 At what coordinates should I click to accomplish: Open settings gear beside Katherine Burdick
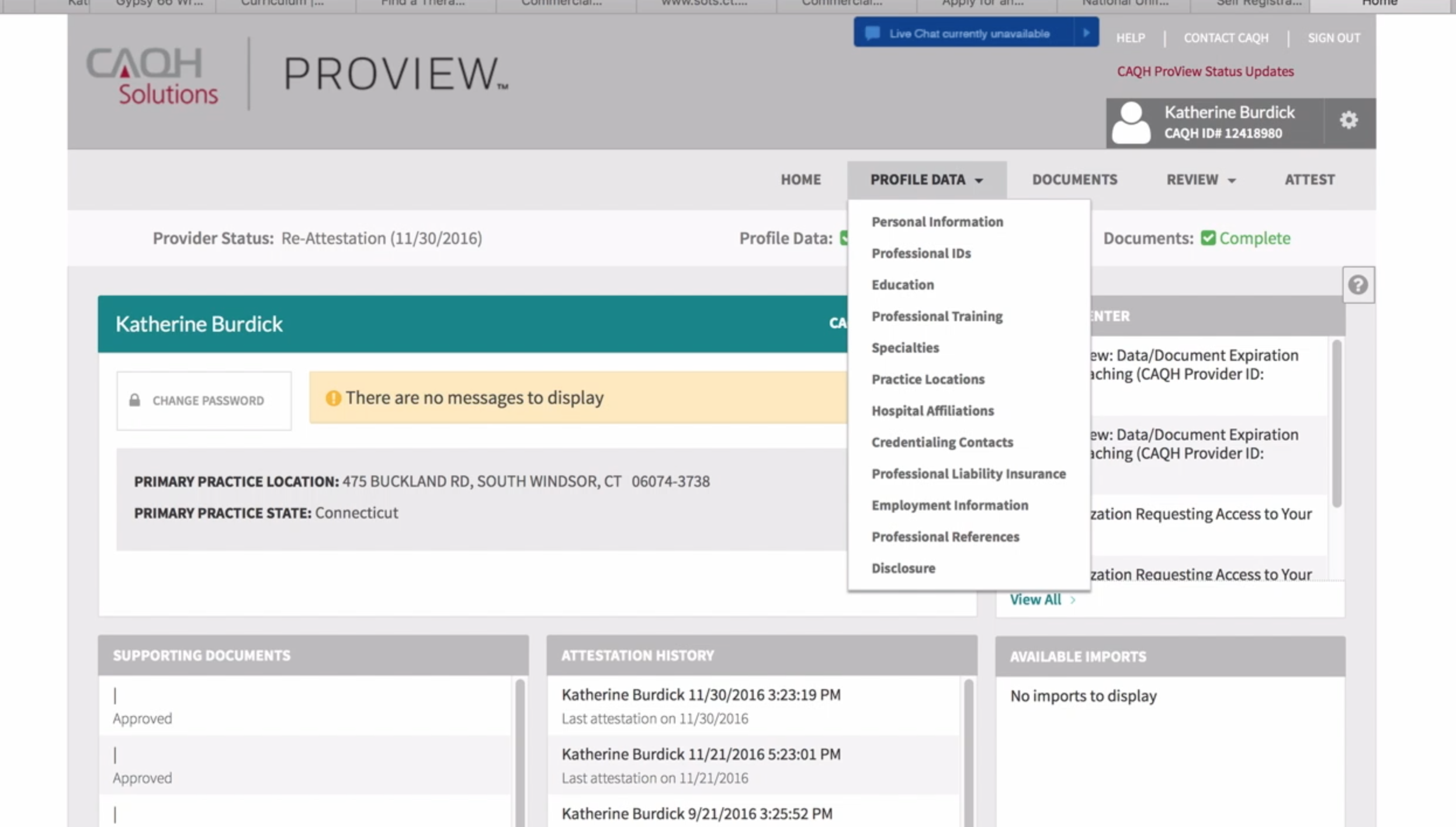point(1348,120)
